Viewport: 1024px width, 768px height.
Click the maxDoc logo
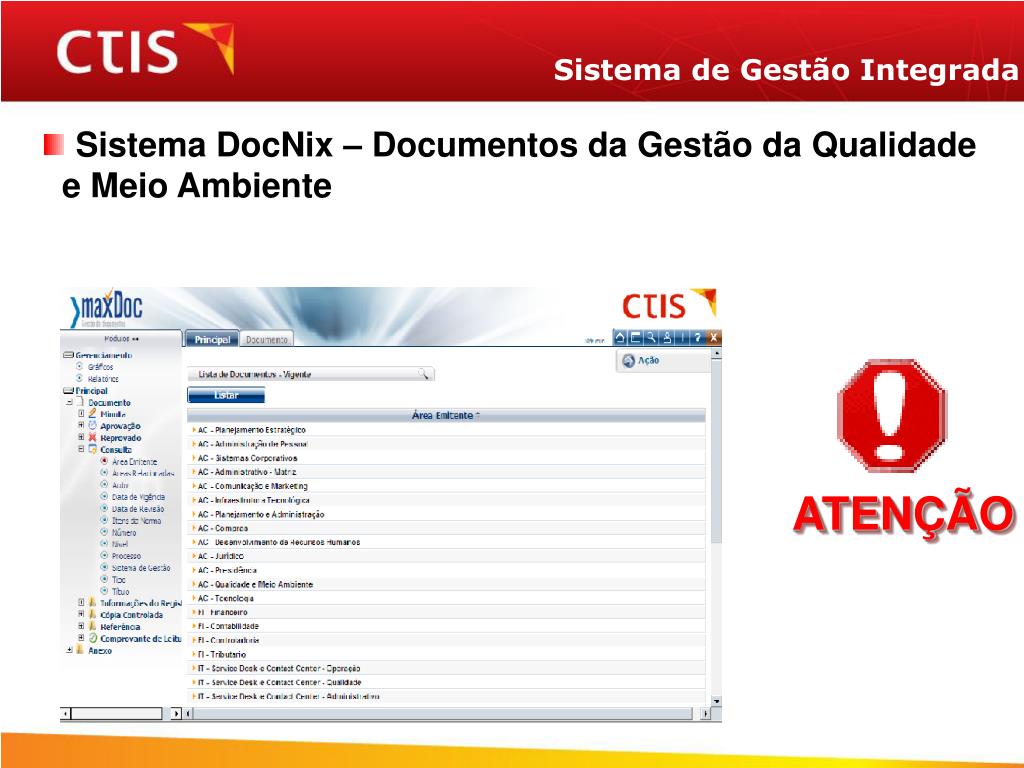tap(106, 308)
